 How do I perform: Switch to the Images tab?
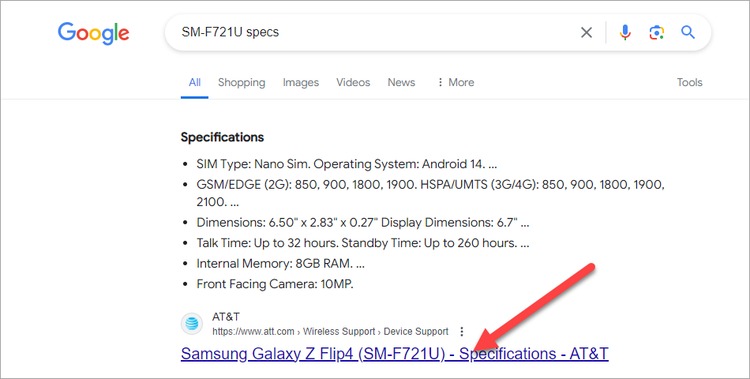(x=301, y=82)
